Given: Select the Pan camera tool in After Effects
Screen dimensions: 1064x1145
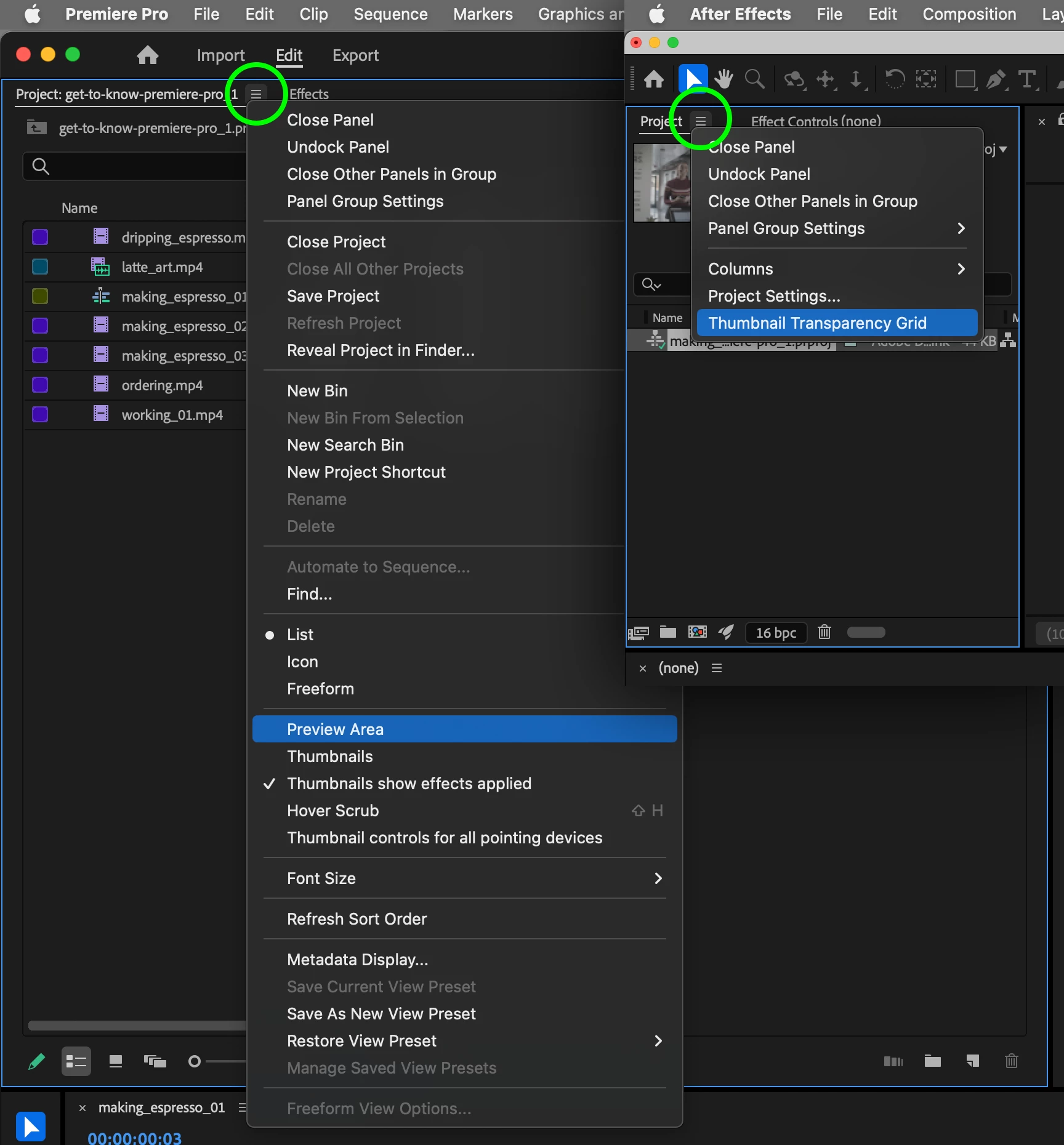Looking at the screenshot, I should tap(826, 79).
